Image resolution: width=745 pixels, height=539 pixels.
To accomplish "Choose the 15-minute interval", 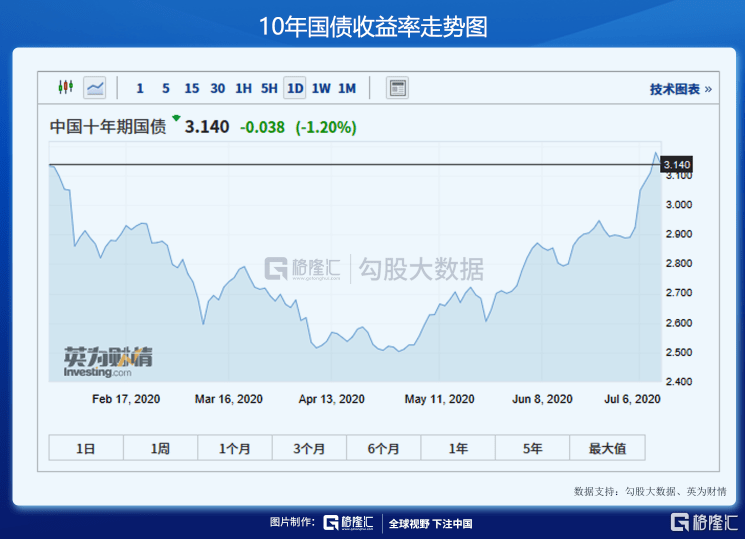I will point(191,88).
